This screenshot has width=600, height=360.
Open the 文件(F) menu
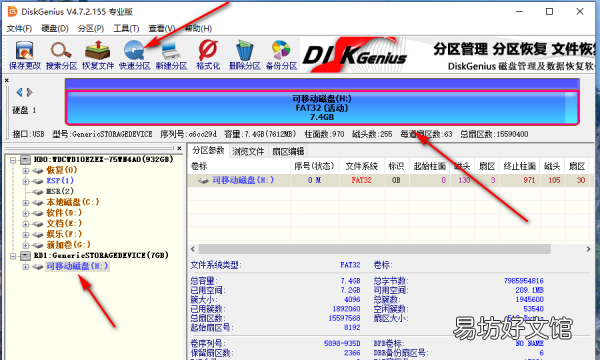click(19, 28)
